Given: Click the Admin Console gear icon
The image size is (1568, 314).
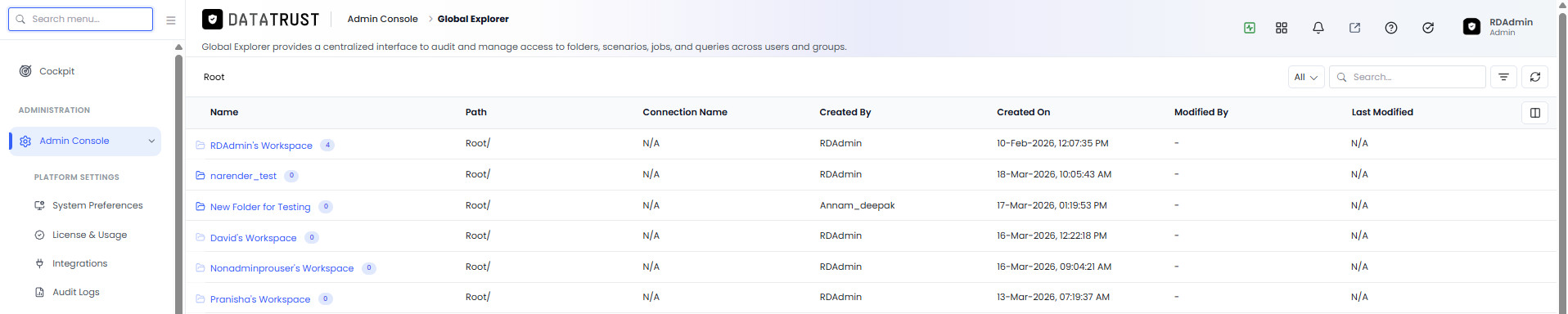Looking at the screenshot, I should point(25,141).
